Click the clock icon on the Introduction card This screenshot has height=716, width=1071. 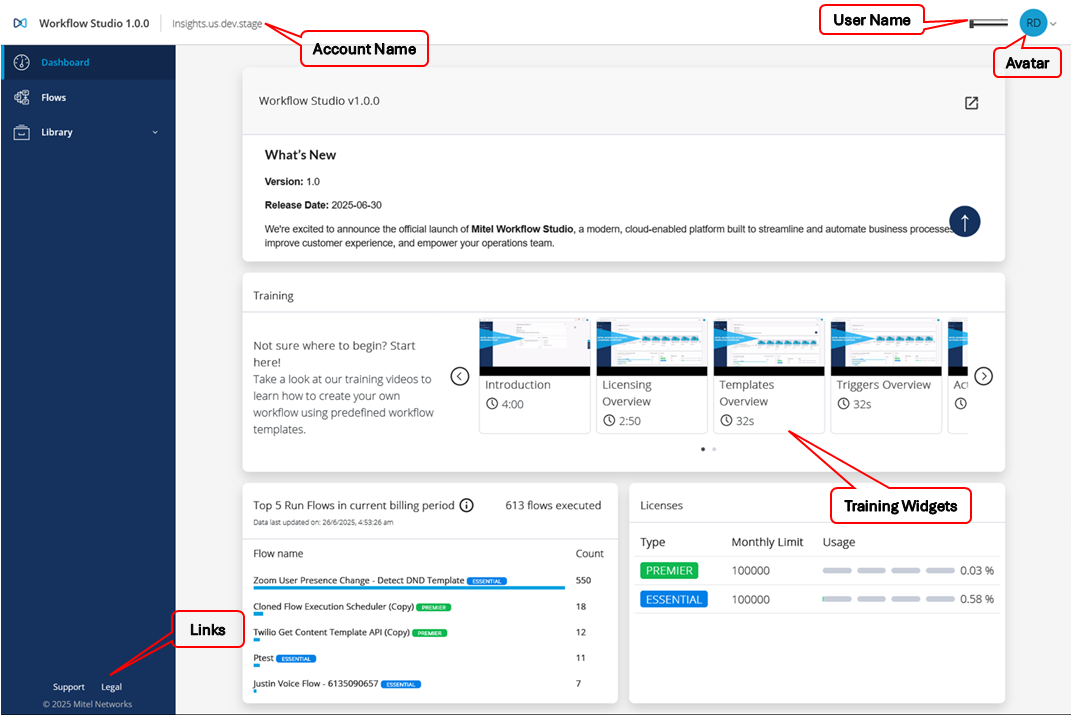pos(492,404)
